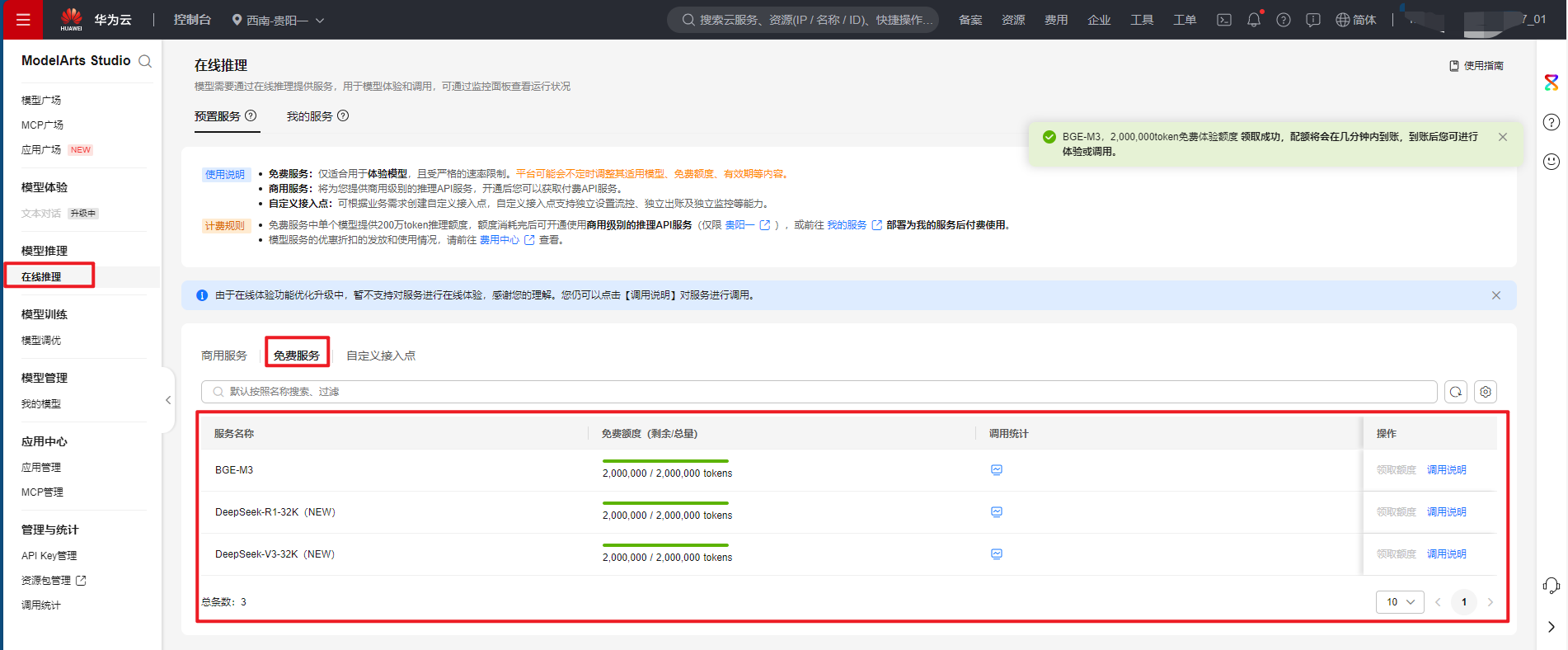Switch to 我的服务 tab

pos(310,116)
